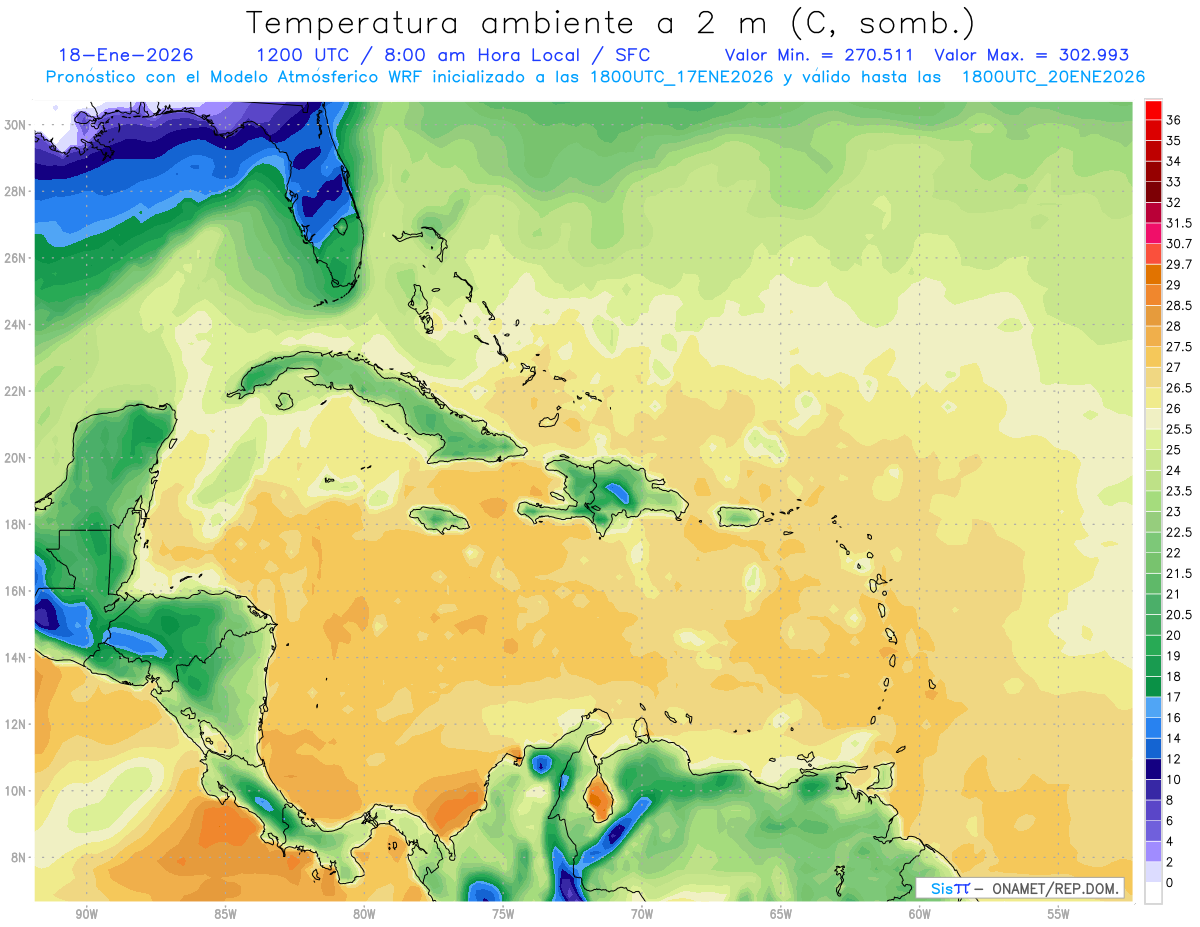Click the legend value '30.7'
The width and height of the screenshot is (1200, 927).
pyautogui.click(x=1179, y=244)
